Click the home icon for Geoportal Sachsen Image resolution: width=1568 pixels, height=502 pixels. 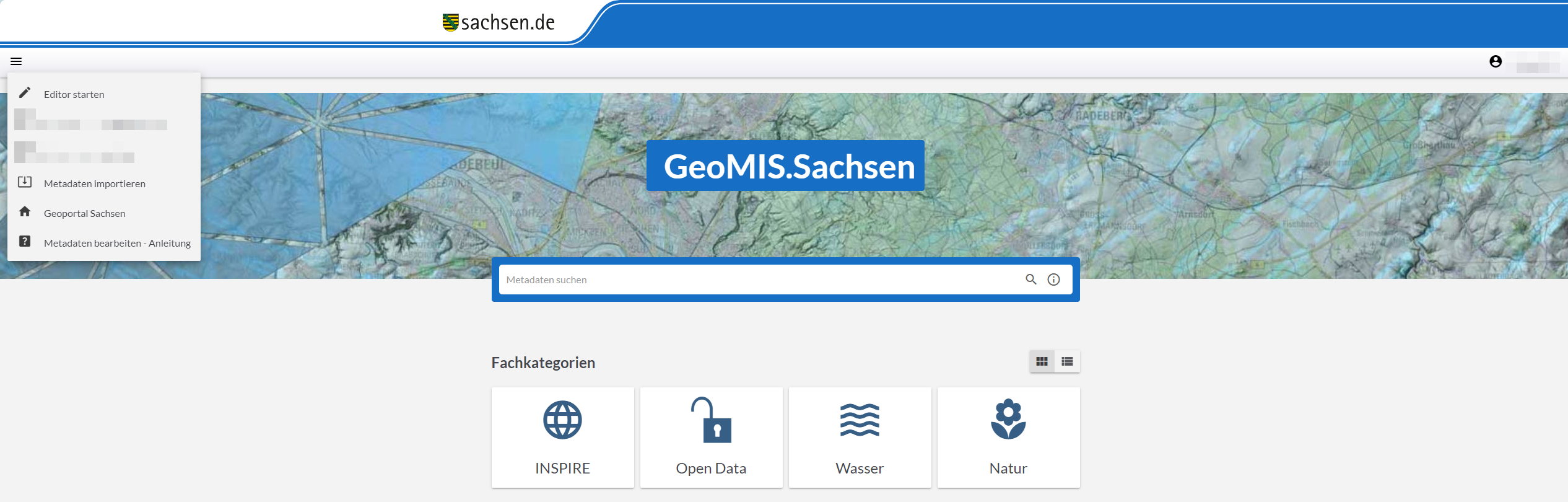coord(25,212)
